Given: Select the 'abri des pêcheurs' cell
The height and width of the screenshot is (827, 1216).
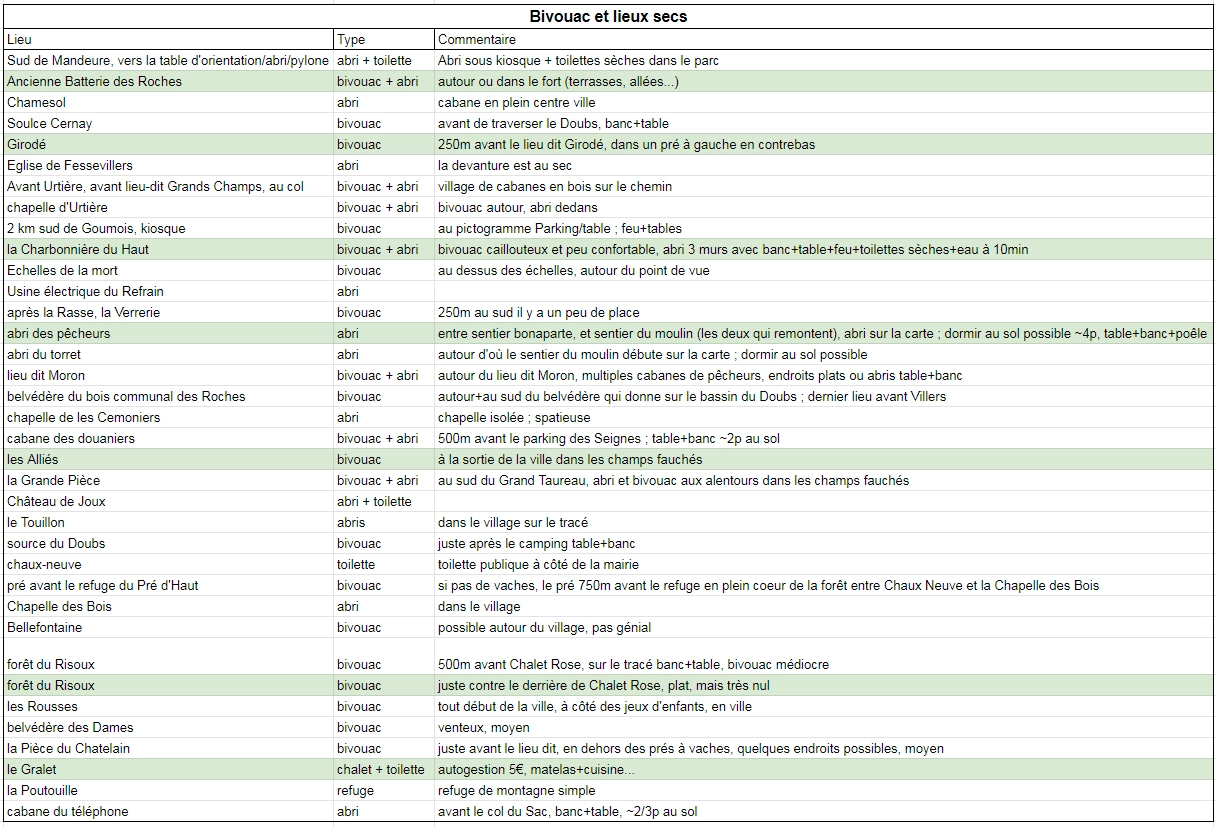Looking at the screenshot, I should tap(169, 334).
